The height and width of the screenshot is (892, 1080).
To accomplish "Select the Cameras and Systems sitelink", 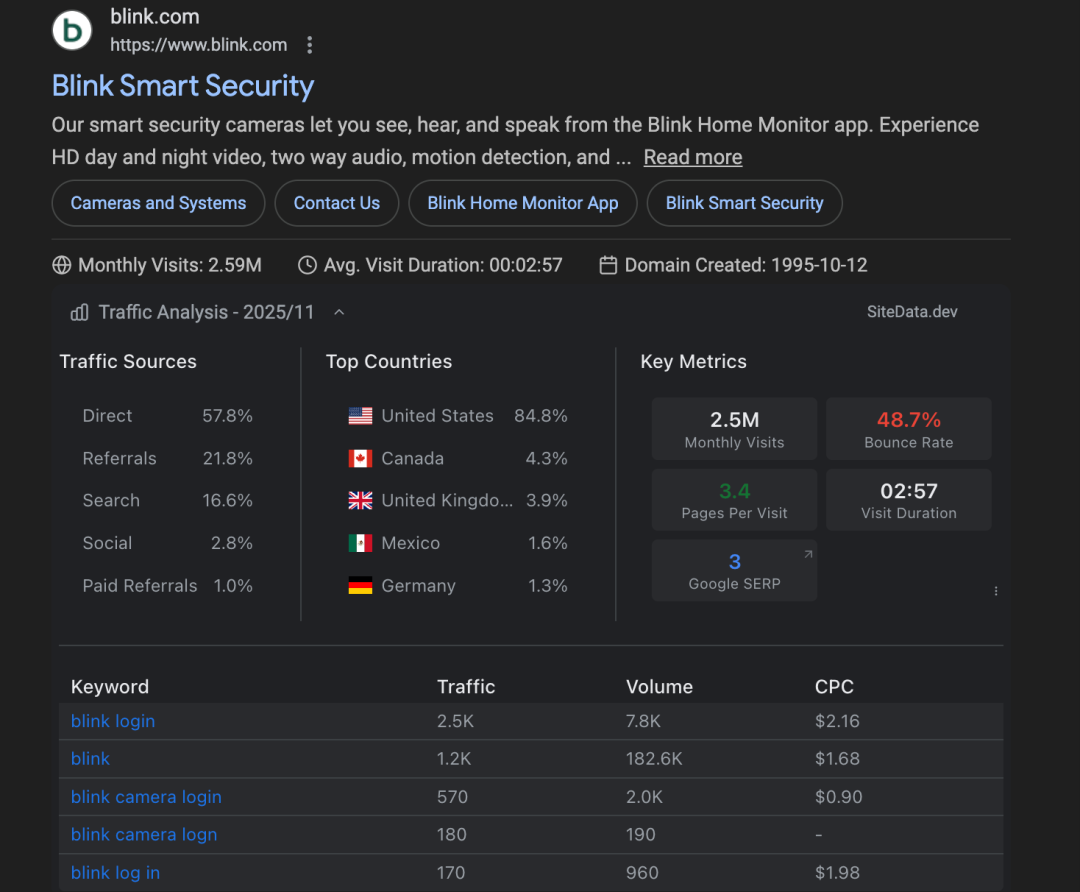I will 158,203.
